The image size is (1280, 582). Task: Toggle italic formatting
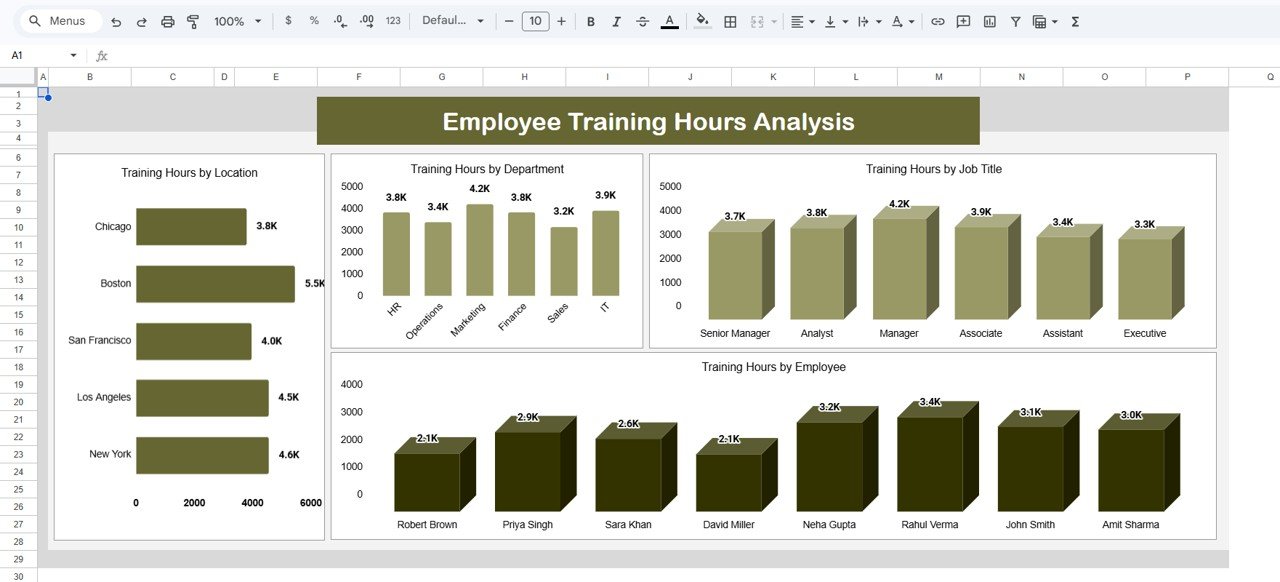click(x=616, y=21)
